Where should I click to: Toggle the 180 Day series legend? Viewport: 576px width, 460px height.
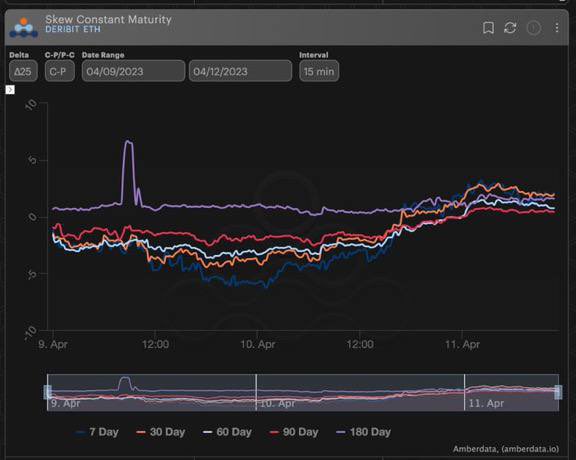pyautogui.click(x=363, y=432)
